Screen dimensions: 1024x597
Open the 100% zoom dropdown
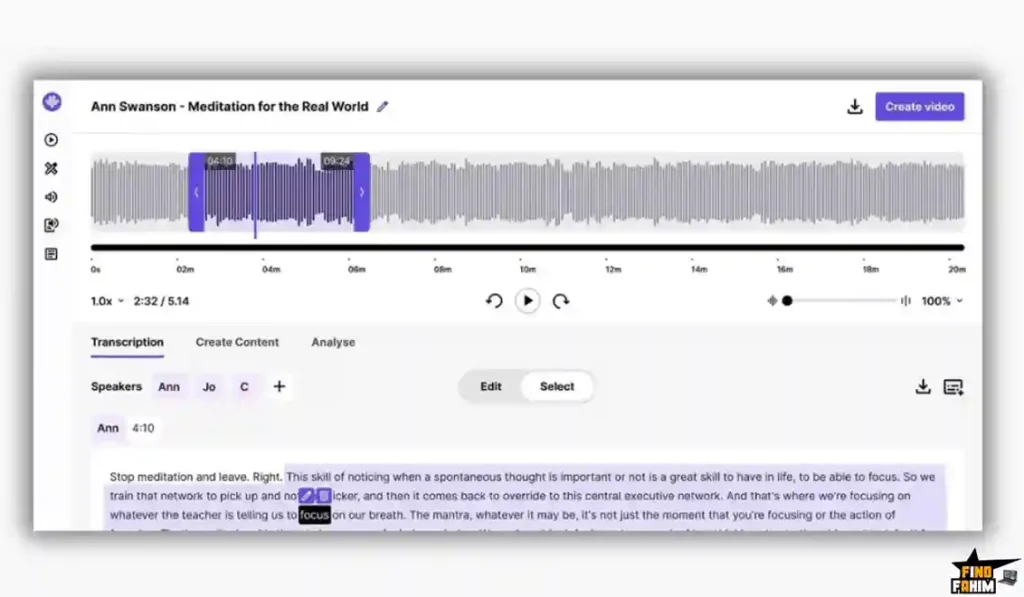pos(941,300)
